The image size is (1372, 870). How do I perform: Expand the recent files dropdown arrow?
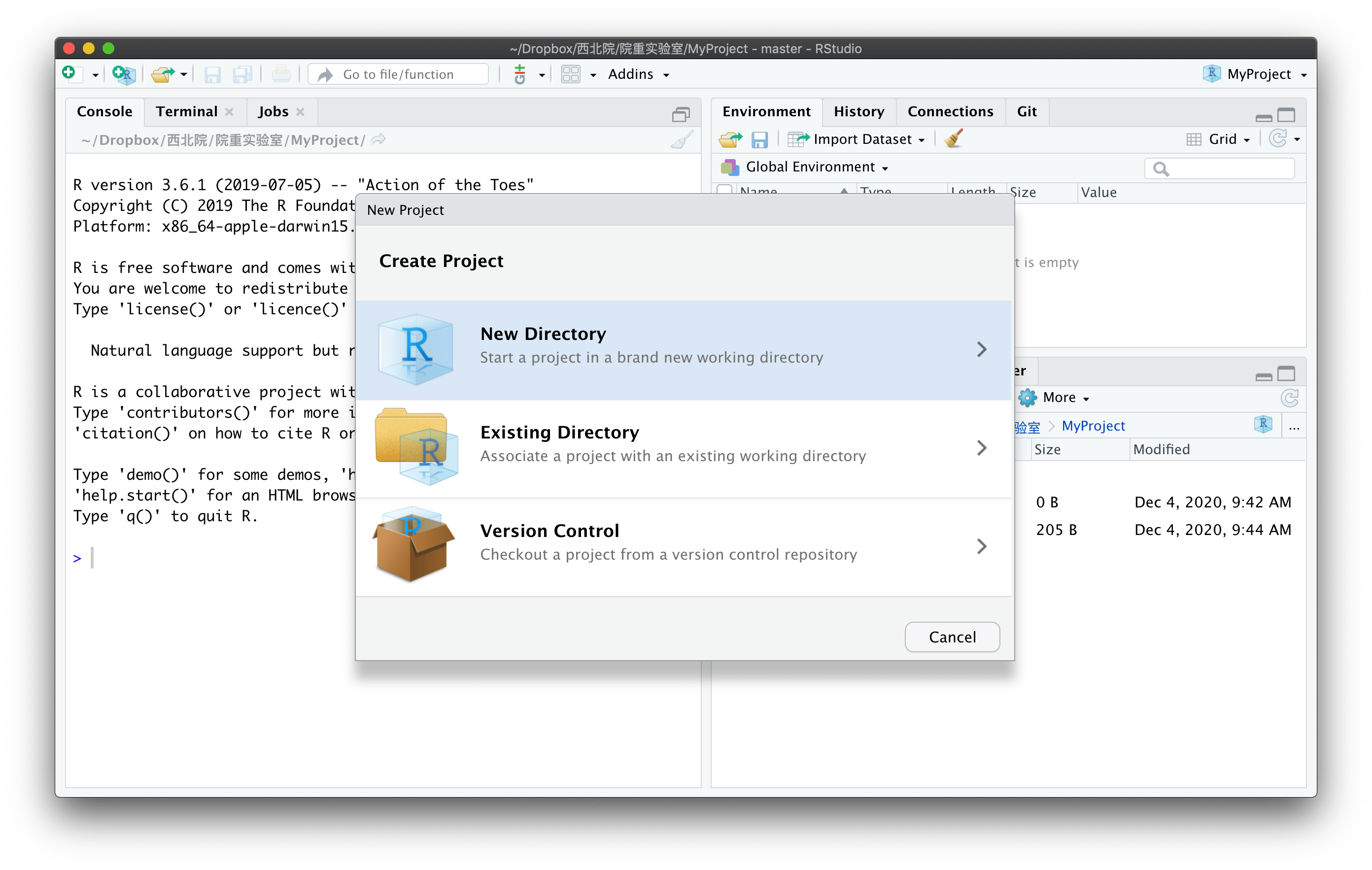coord(183,75)
